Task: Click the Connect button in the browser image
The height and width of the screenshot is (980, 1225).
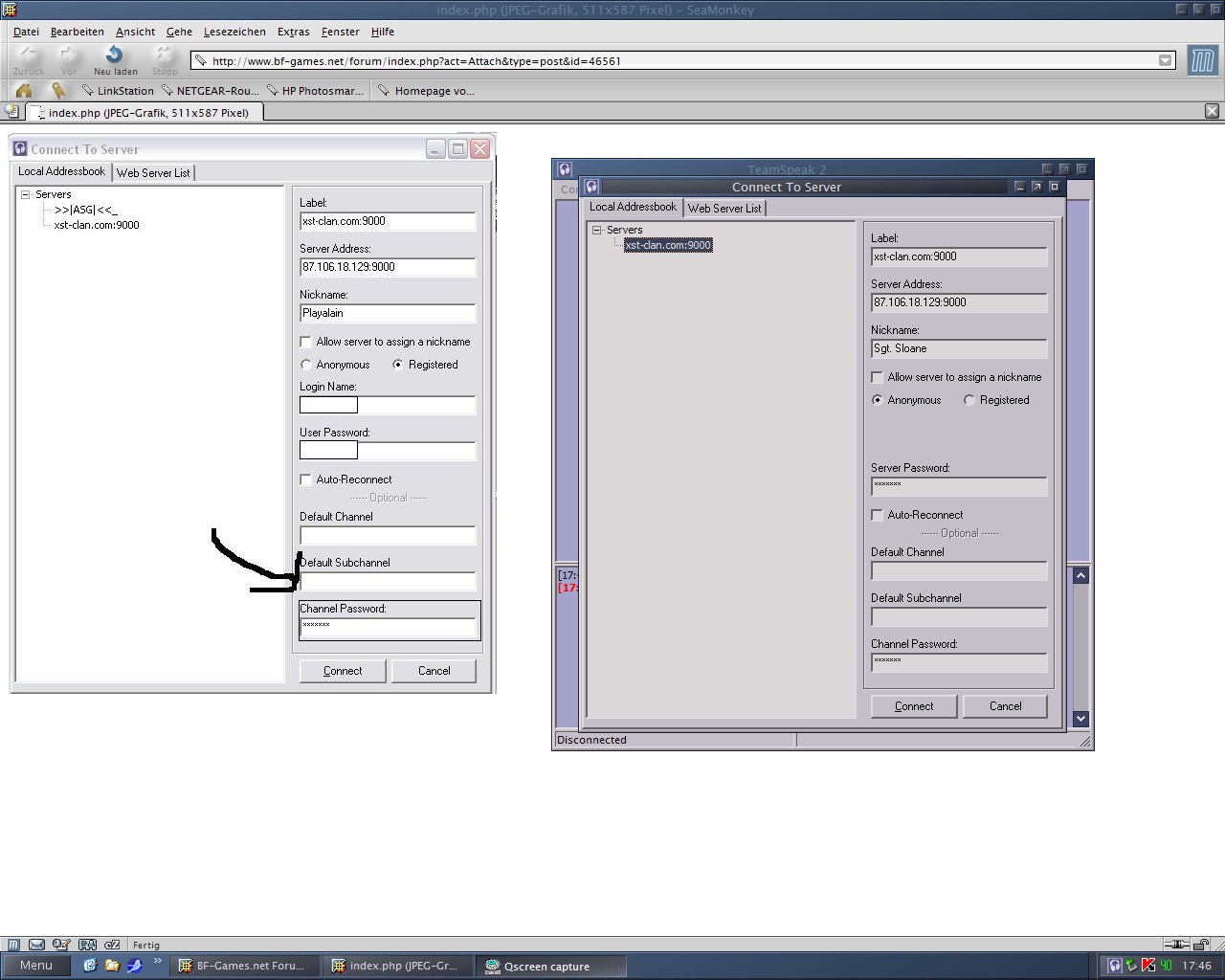Action: point(342,671)
